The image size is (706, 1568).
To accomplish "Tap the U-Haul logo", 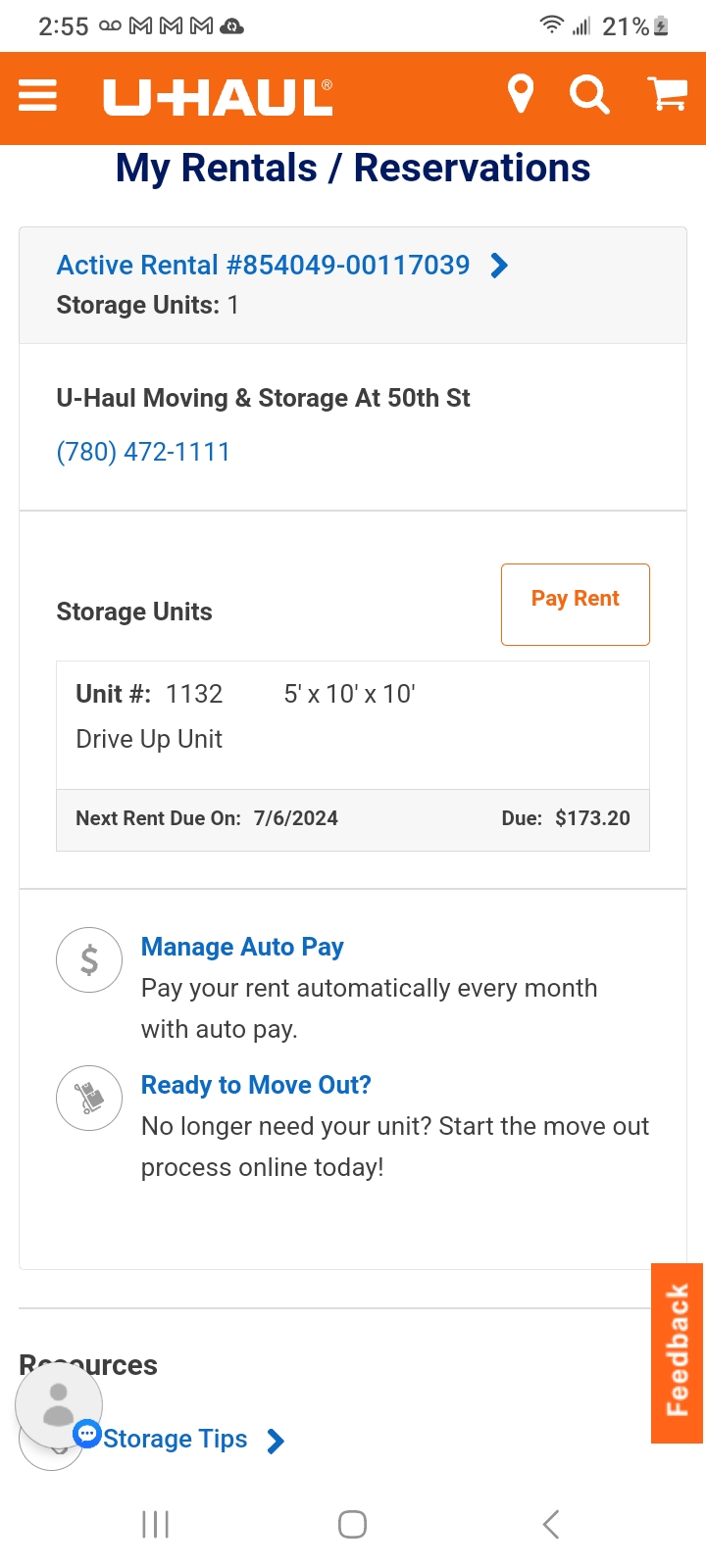I will pyautogui.click(x=218, y=97).
